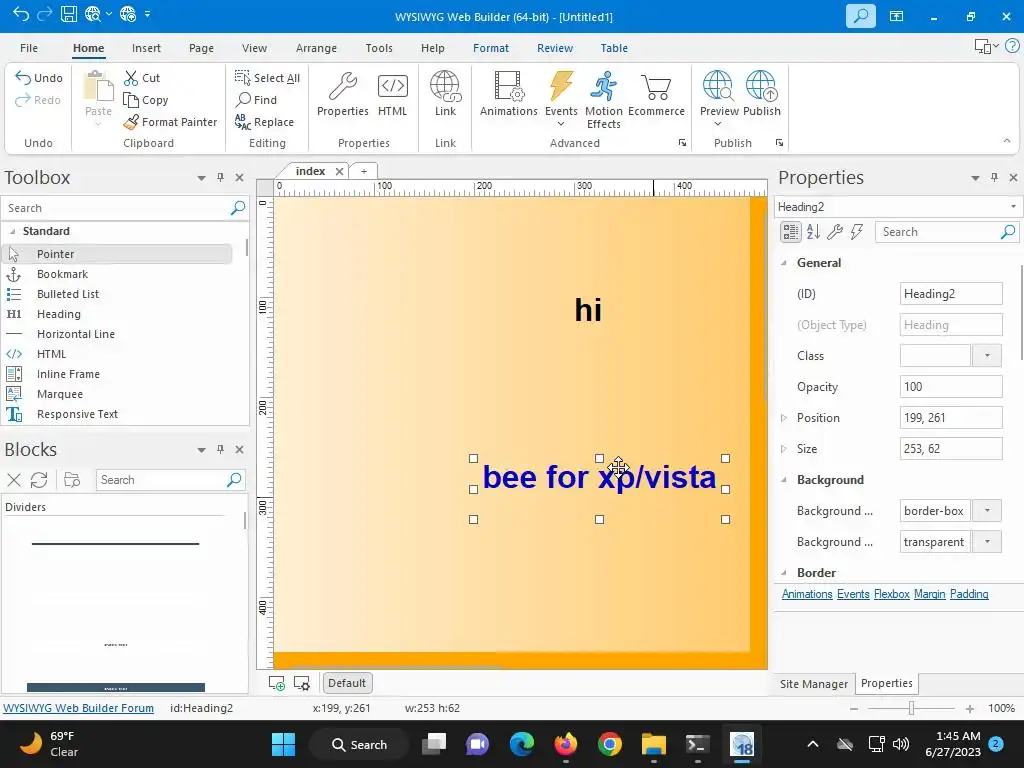
Task: Expand the Size property
Action: coord(784,449)
